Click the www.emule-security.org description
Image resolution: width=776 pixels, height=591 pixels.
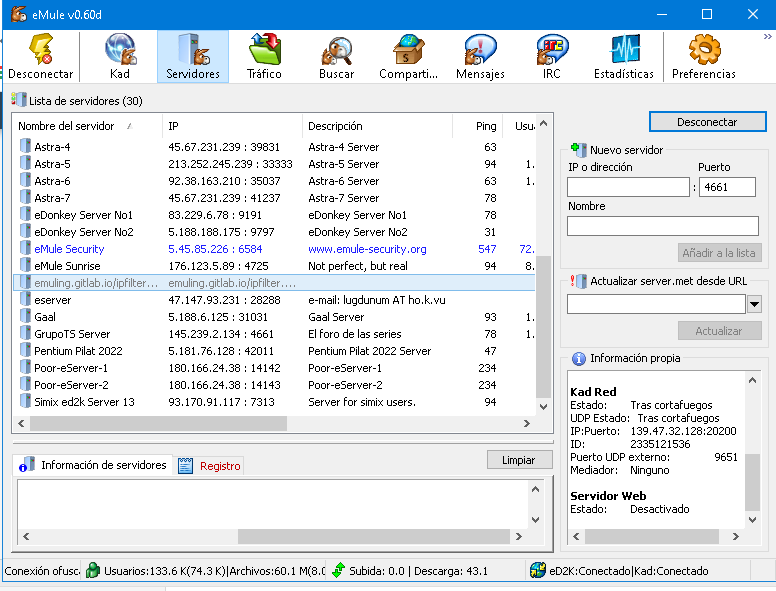pos(367,249)
